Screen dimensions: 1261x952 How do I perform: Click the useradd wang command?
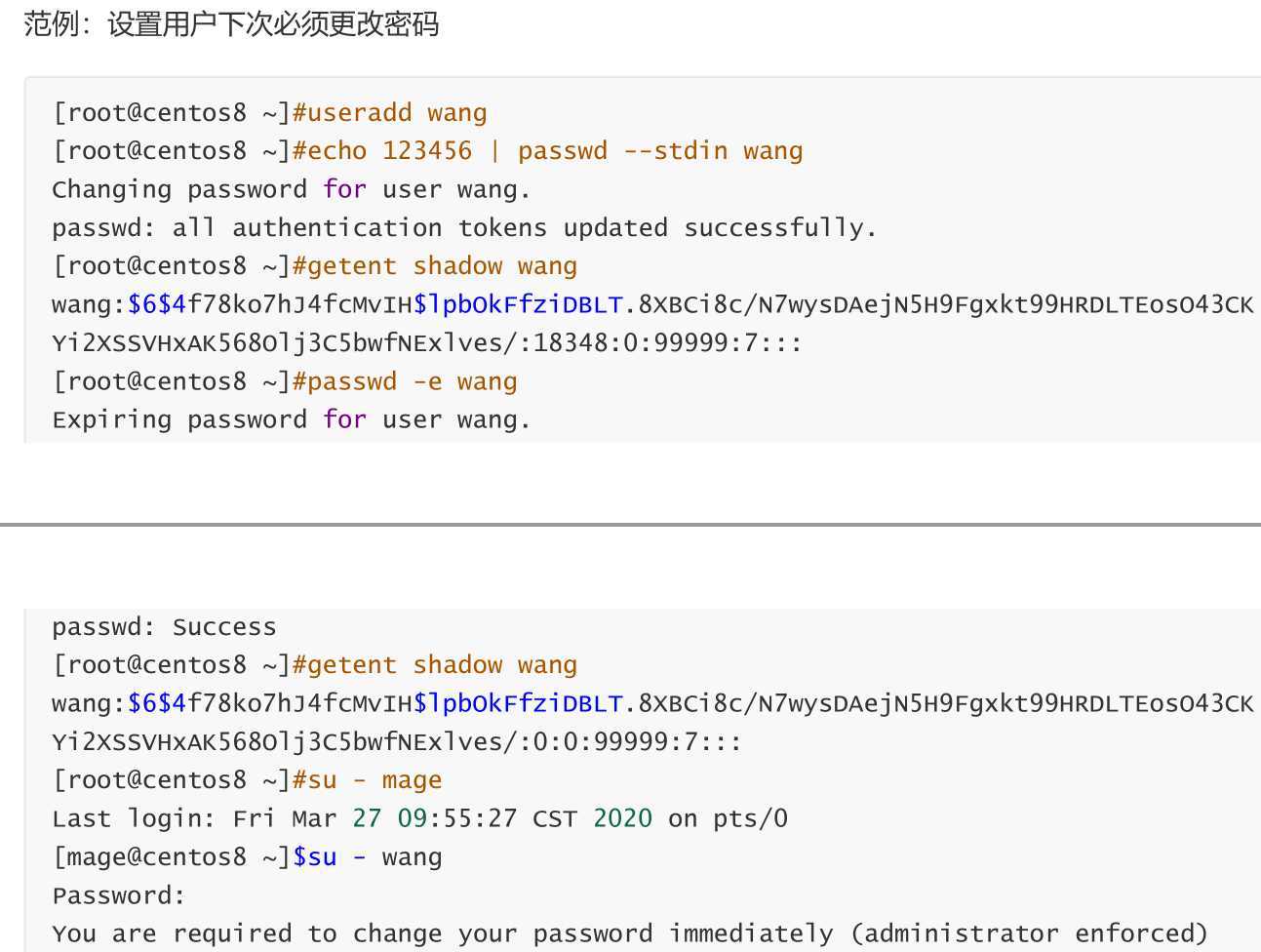[x=390, y=113]
